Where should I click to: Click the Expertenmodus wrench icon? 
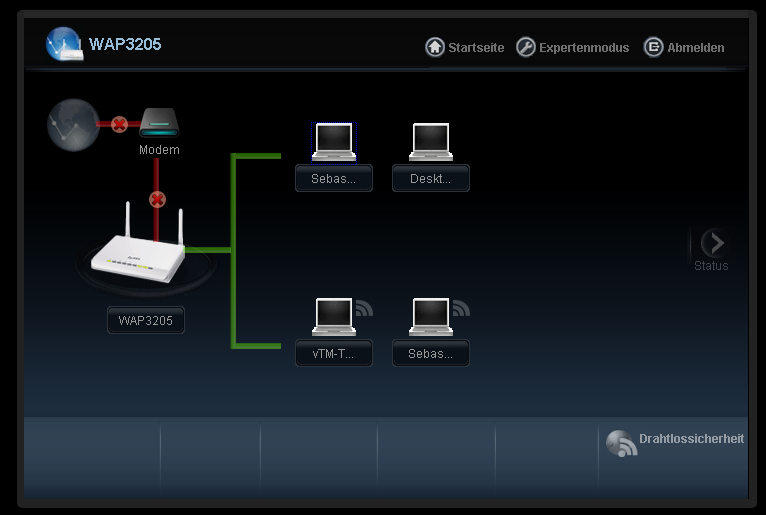point(526,47)
